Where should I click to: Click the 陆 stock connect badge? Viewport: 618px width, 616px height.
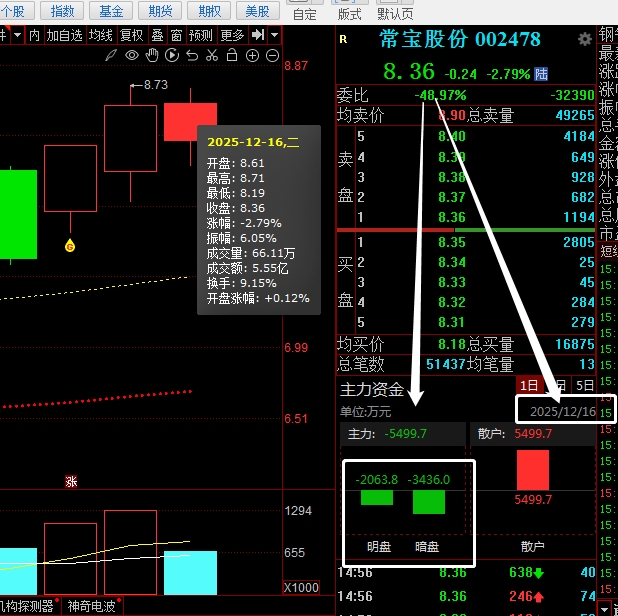pos(541,74)
